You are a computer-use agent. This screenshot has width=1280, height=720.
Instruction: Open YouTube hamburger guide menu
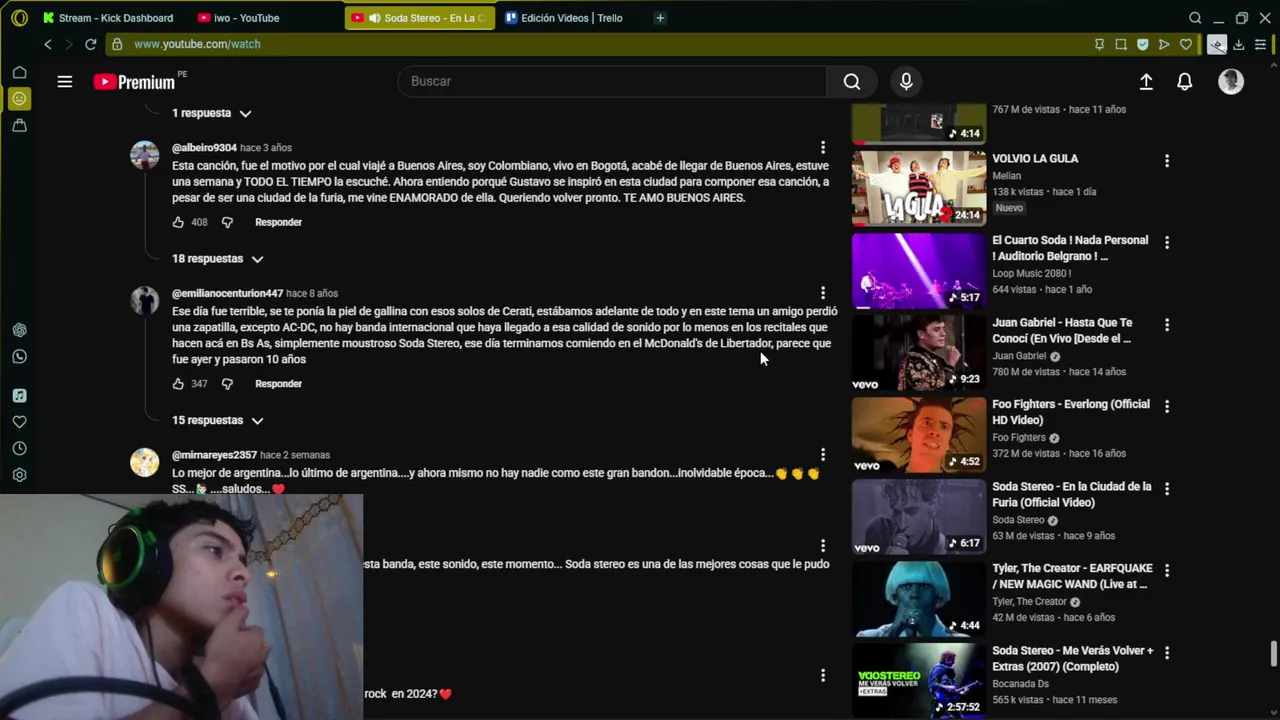tap(65, 82)
